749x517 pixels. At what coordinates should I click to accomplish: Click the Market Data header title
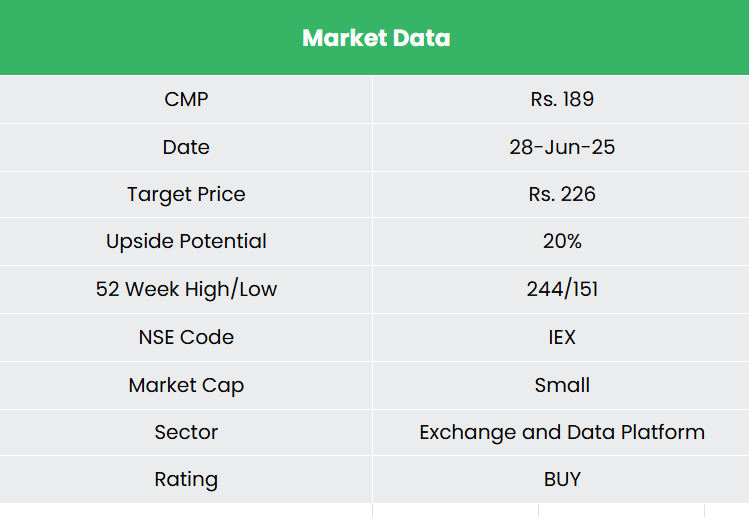coord(376,38)
